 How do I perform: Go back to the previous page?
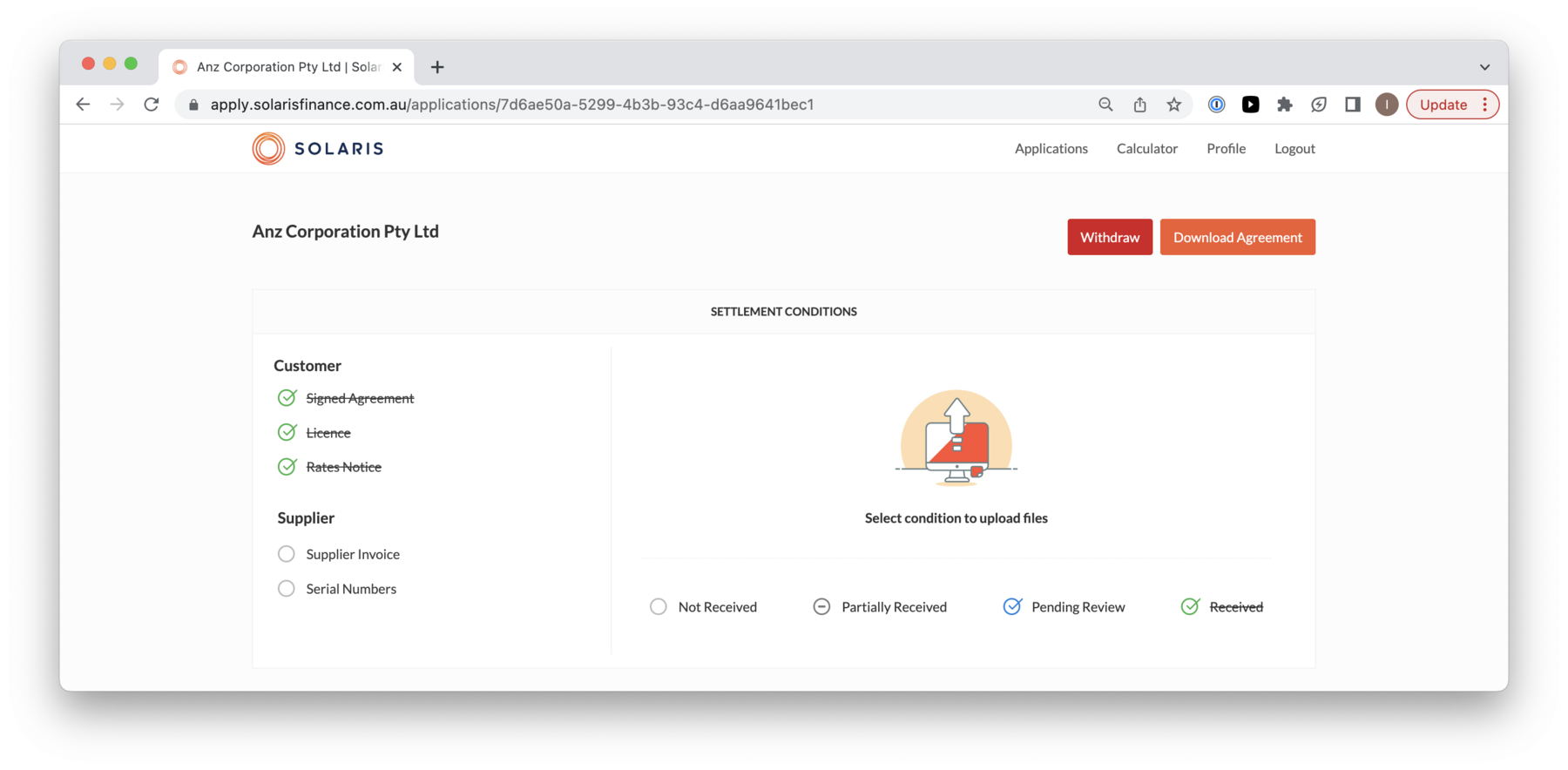(83, 105)
